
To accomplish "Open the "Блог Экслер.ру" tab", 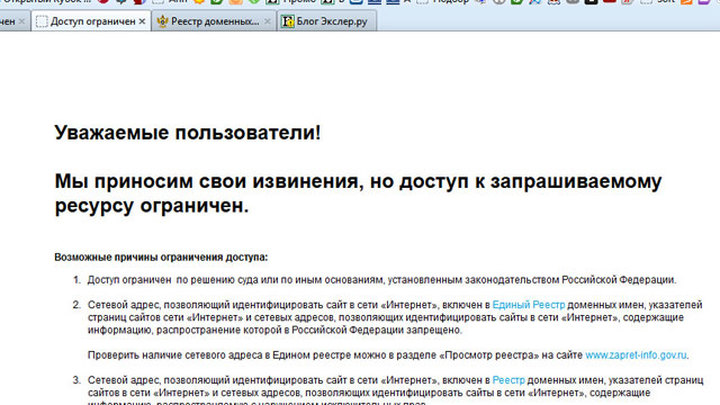I will [x=330, y=21].
